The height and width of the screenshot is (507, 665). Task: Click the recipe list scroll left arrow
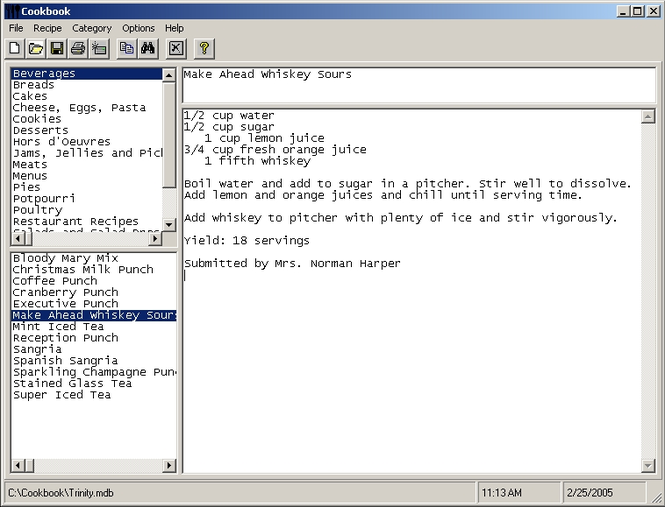point(18,466)
